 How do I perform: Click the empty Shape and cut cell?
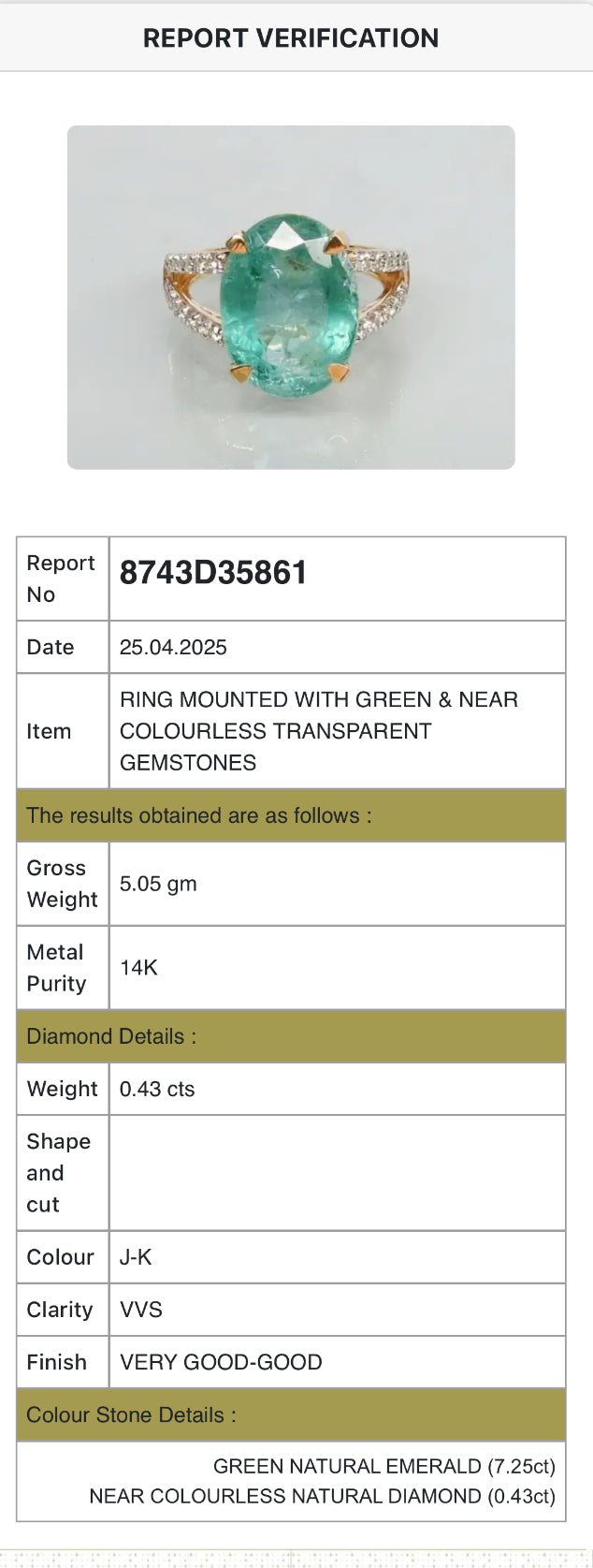[x=337, y=1173]
